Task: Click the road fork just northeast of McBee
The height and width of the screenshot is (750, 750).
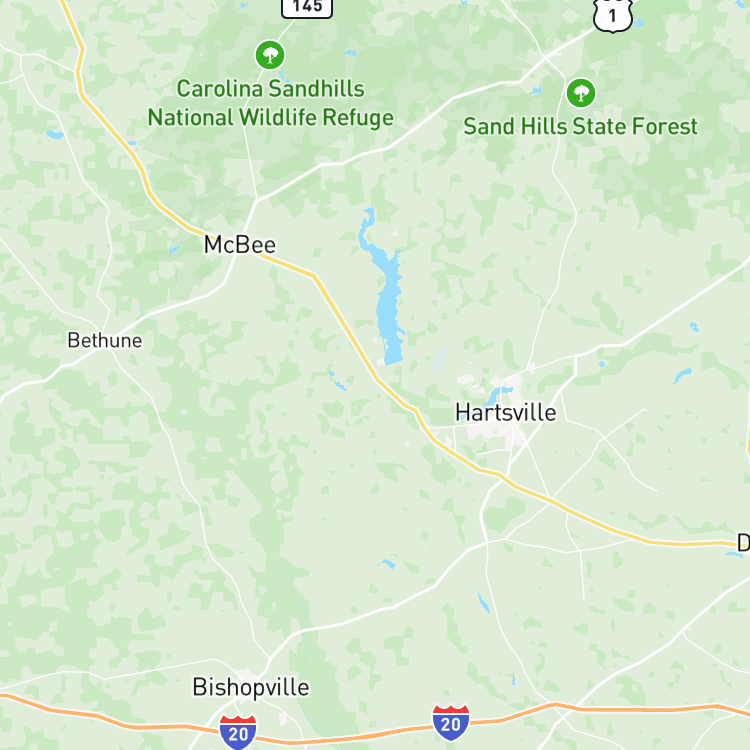Action: pyautogui.click(x=257, y=199)
